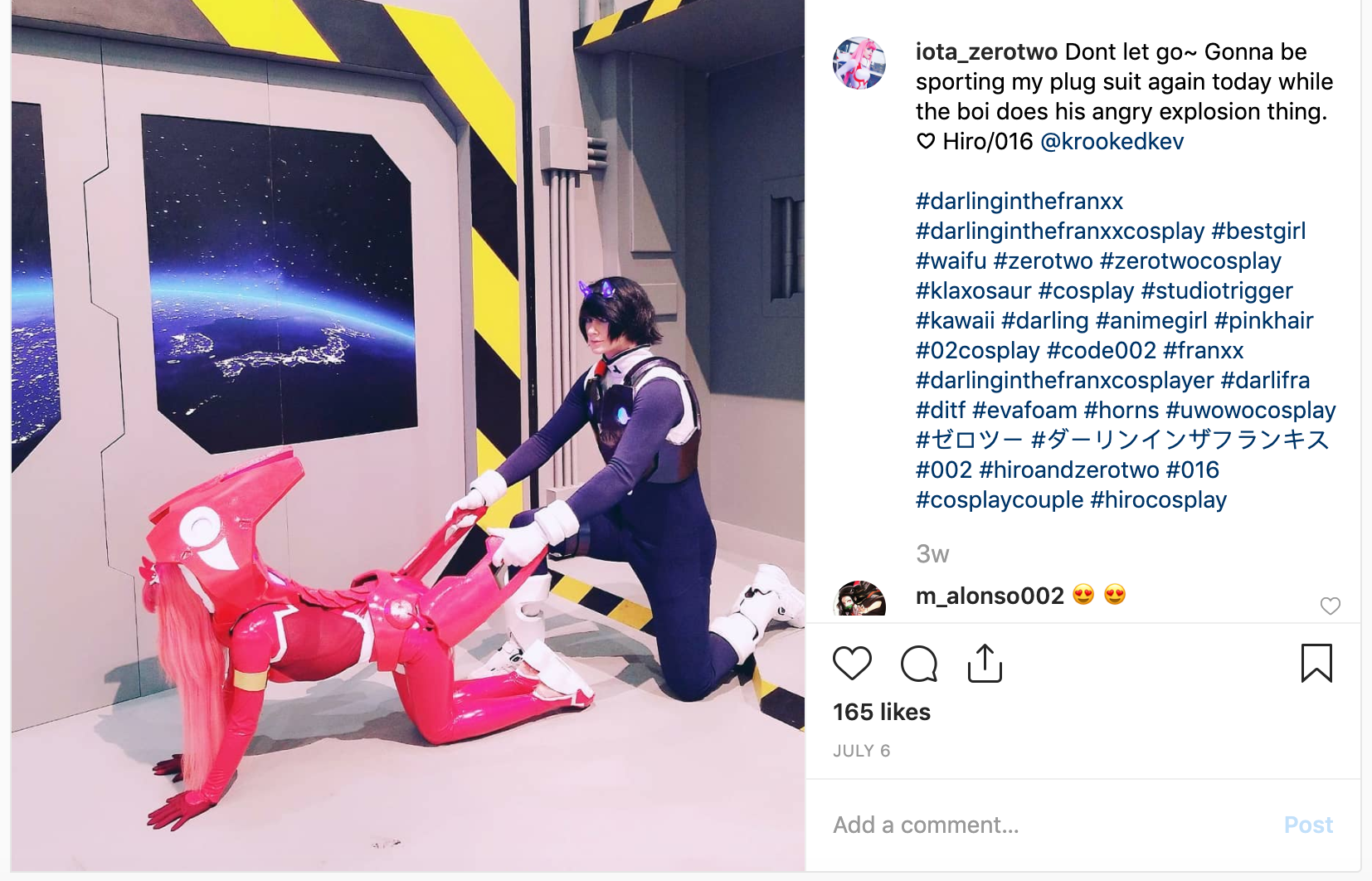Click the m_alonso002 commenter username
The height and width of the screenshot is (881, 1372).
click(990, 596)
